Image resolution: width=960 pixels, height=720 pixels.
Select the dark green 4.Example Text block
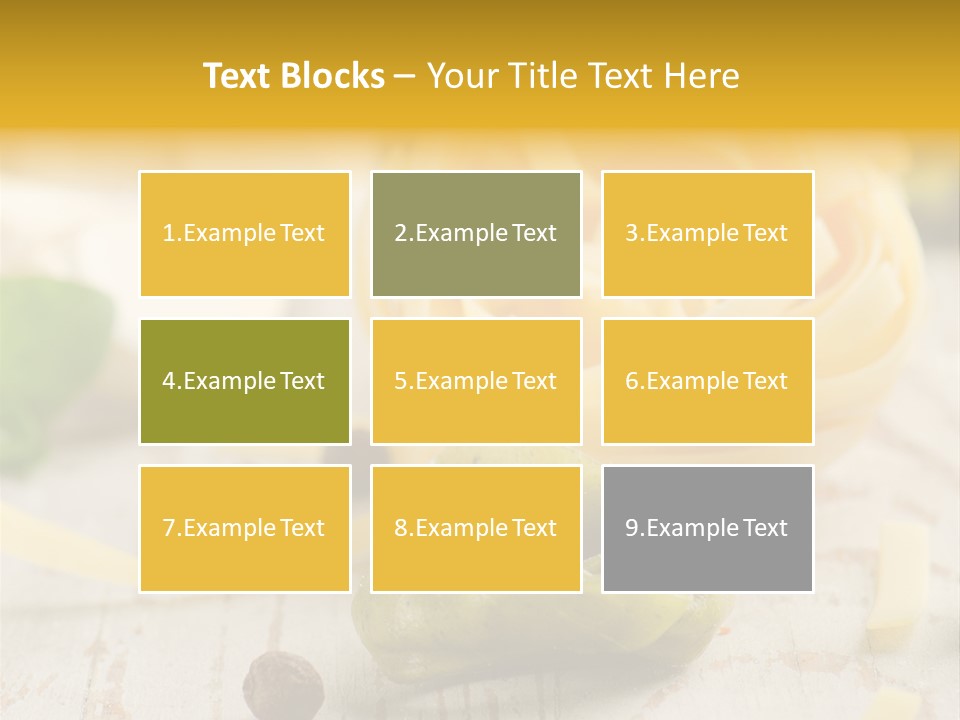(x=245, y=381)
